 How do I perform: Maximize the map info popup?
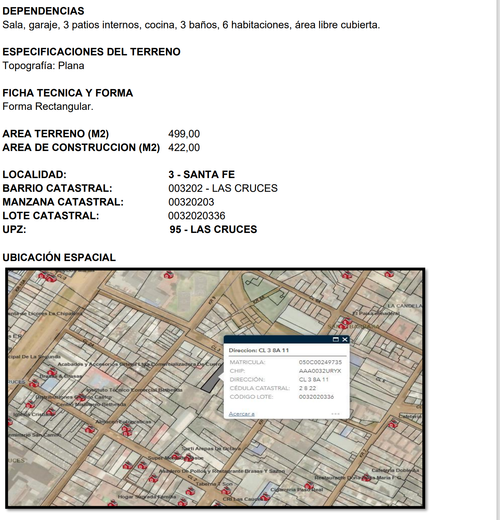(x=336, y=339)
